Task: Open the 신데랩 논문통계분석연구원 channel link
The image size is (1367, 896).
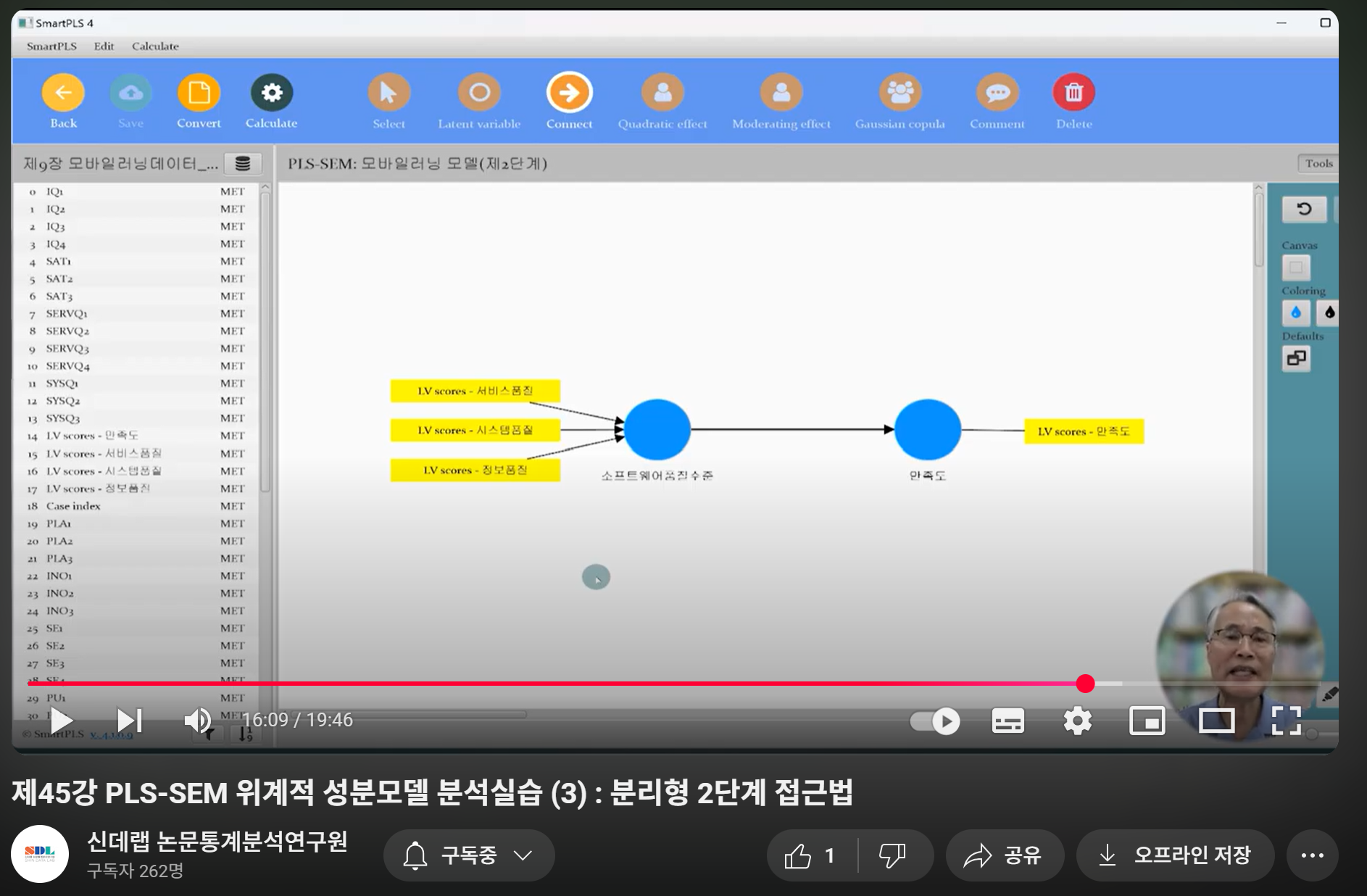Action: 217,842
